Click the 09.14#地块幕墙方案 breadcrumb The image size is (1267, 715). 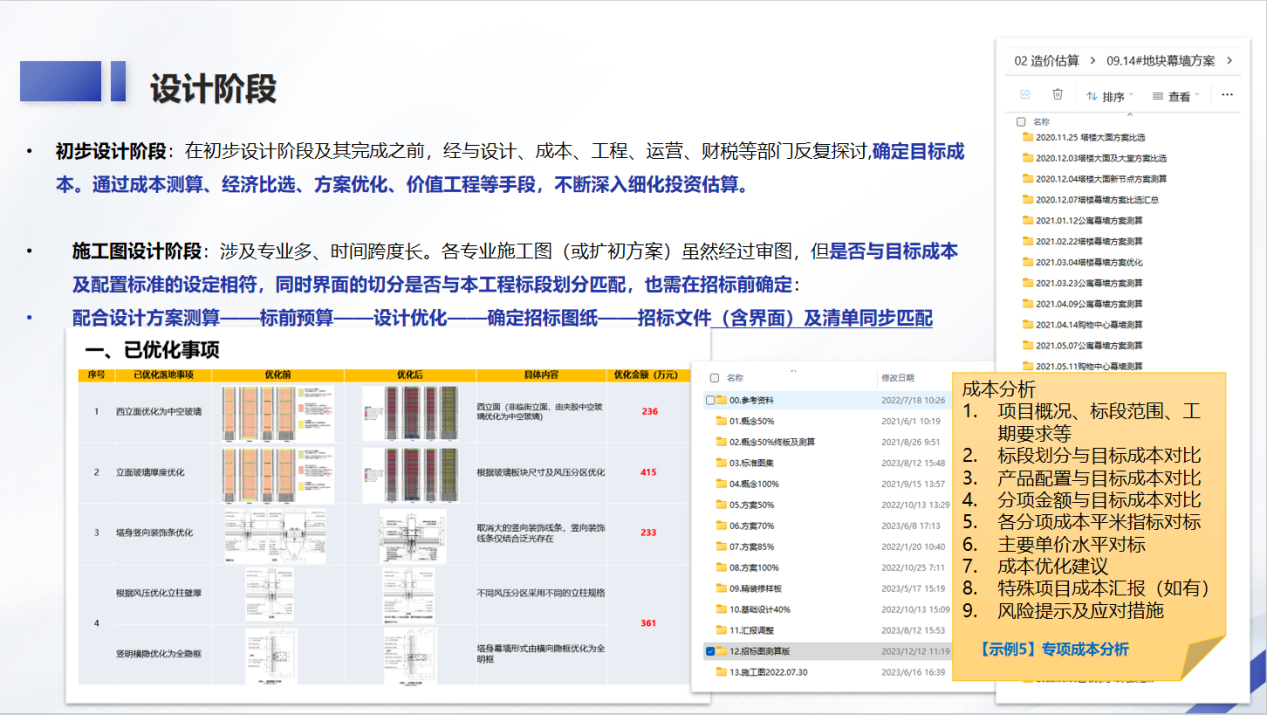click(x=1160, y=61)
